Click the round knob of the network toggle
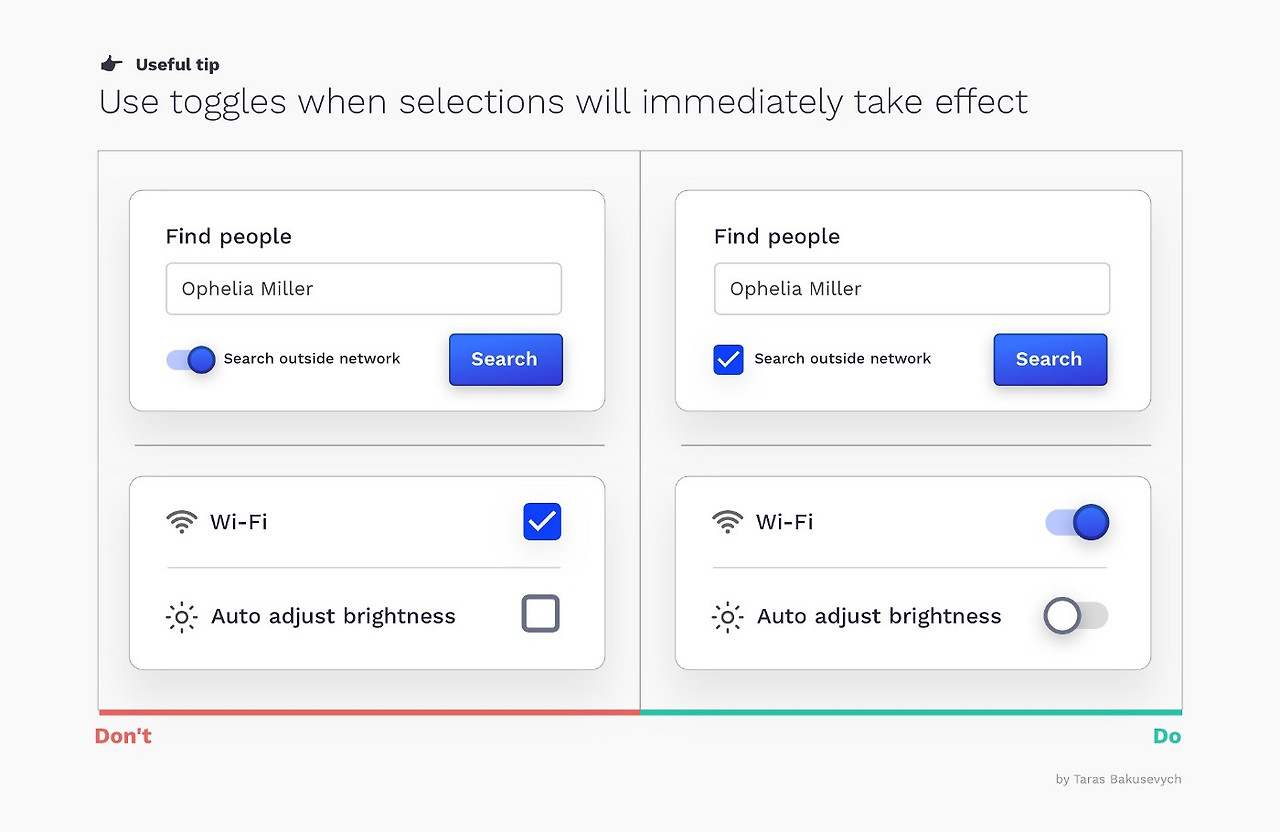Screen dimensions: 1280x832 click(x=200, y=360)
